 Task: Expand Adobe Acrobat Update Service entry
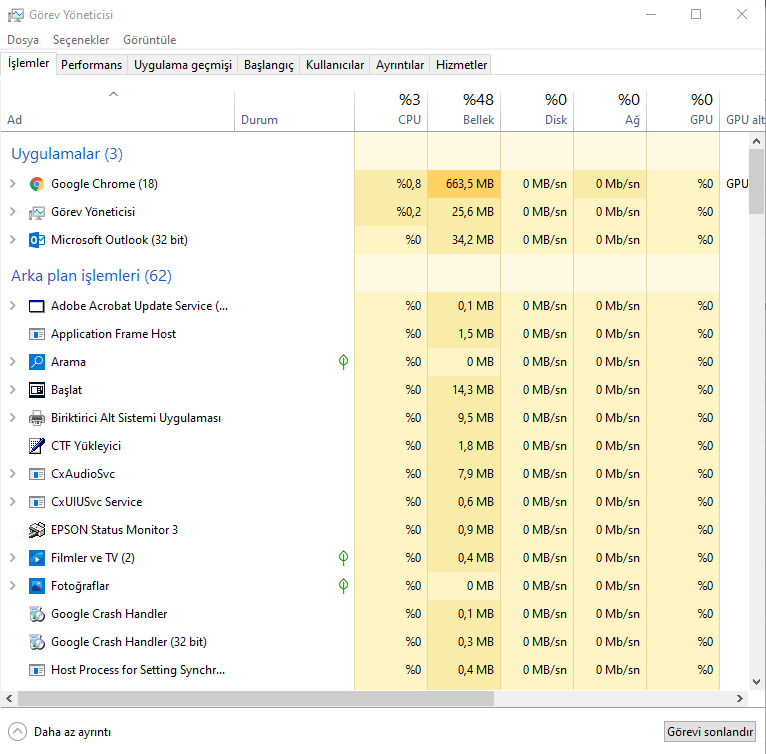coord(13,305)
